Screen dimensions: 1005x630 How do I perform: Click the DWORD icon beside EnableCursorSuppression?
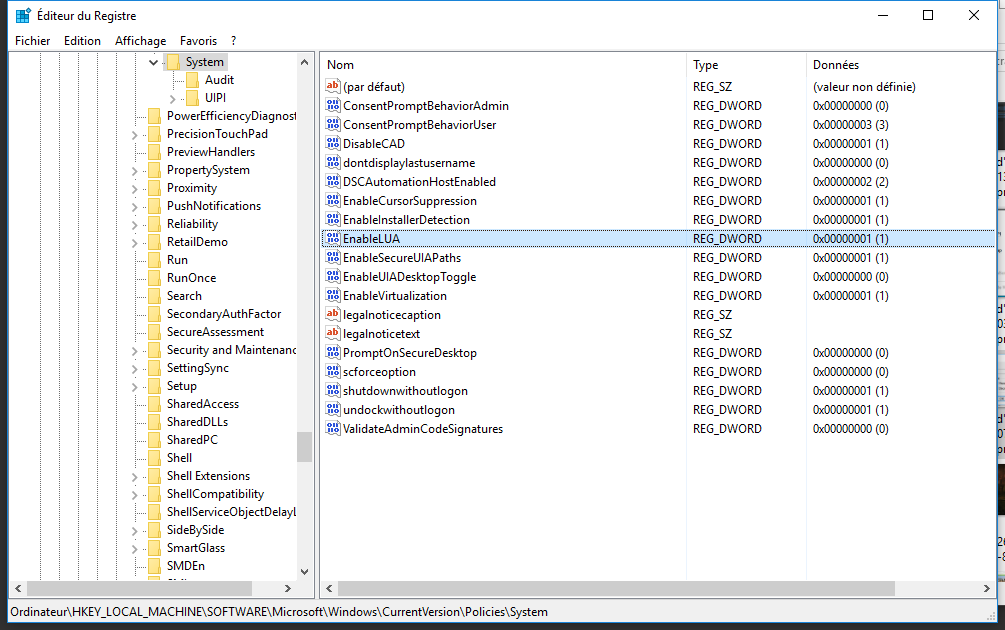click(333, 201)
